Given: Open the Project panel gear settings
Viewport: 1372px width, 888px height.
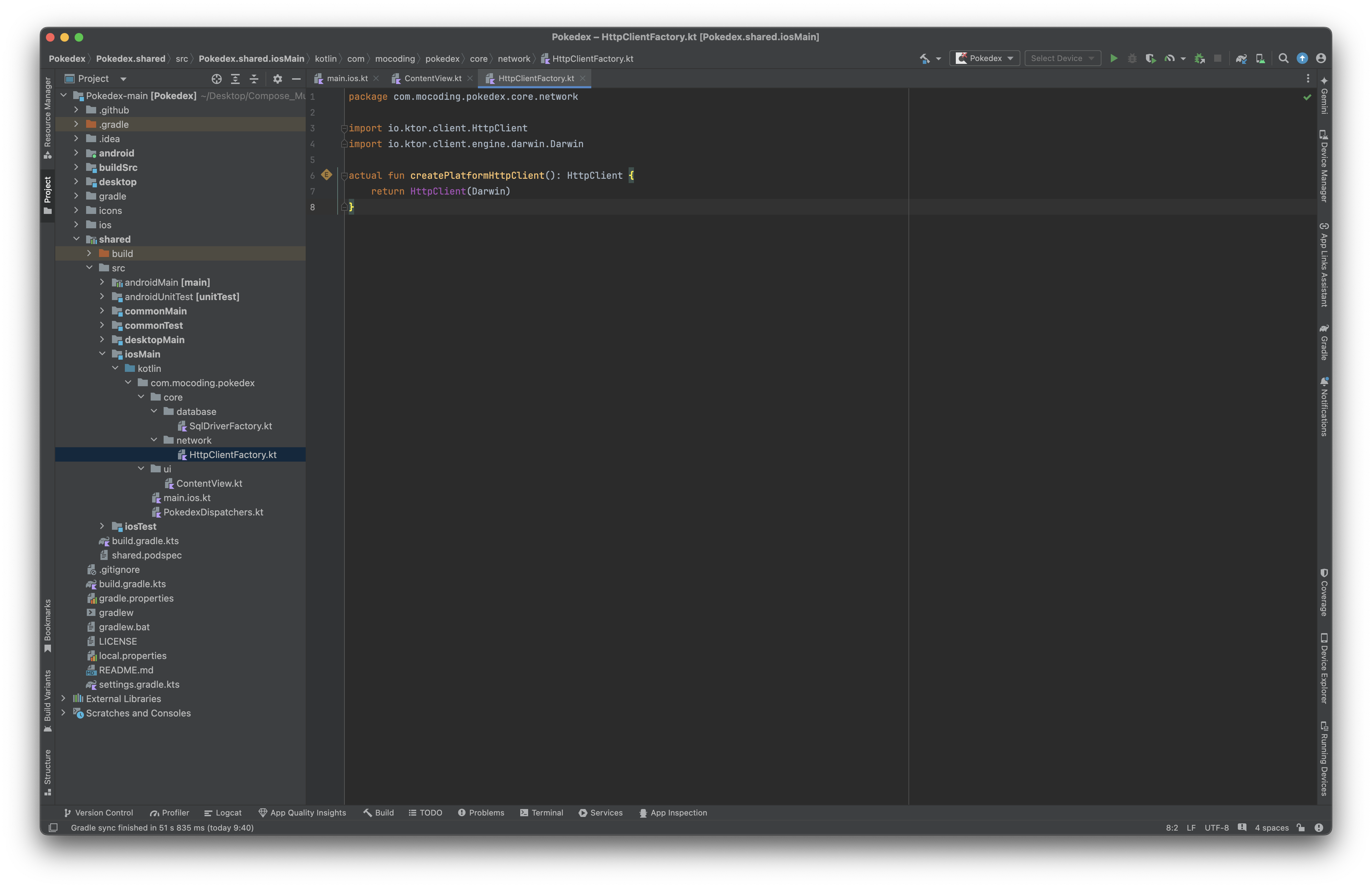Looking at the screenshot, I should point(278,79).
